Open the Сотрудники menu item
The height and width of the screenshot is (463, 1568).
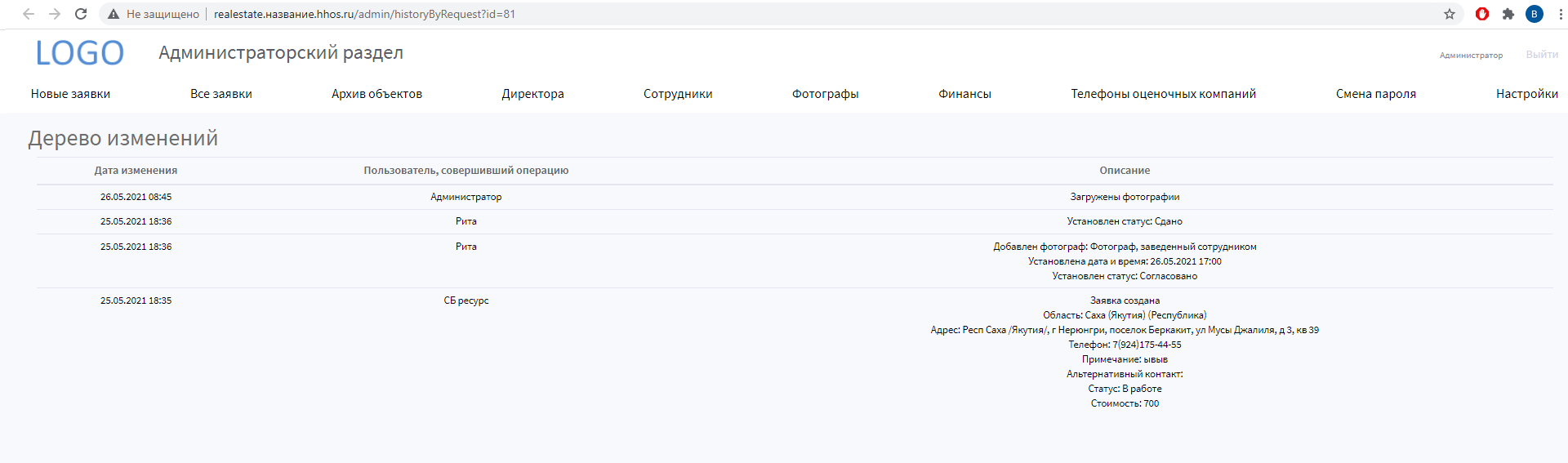click(678, 94)
